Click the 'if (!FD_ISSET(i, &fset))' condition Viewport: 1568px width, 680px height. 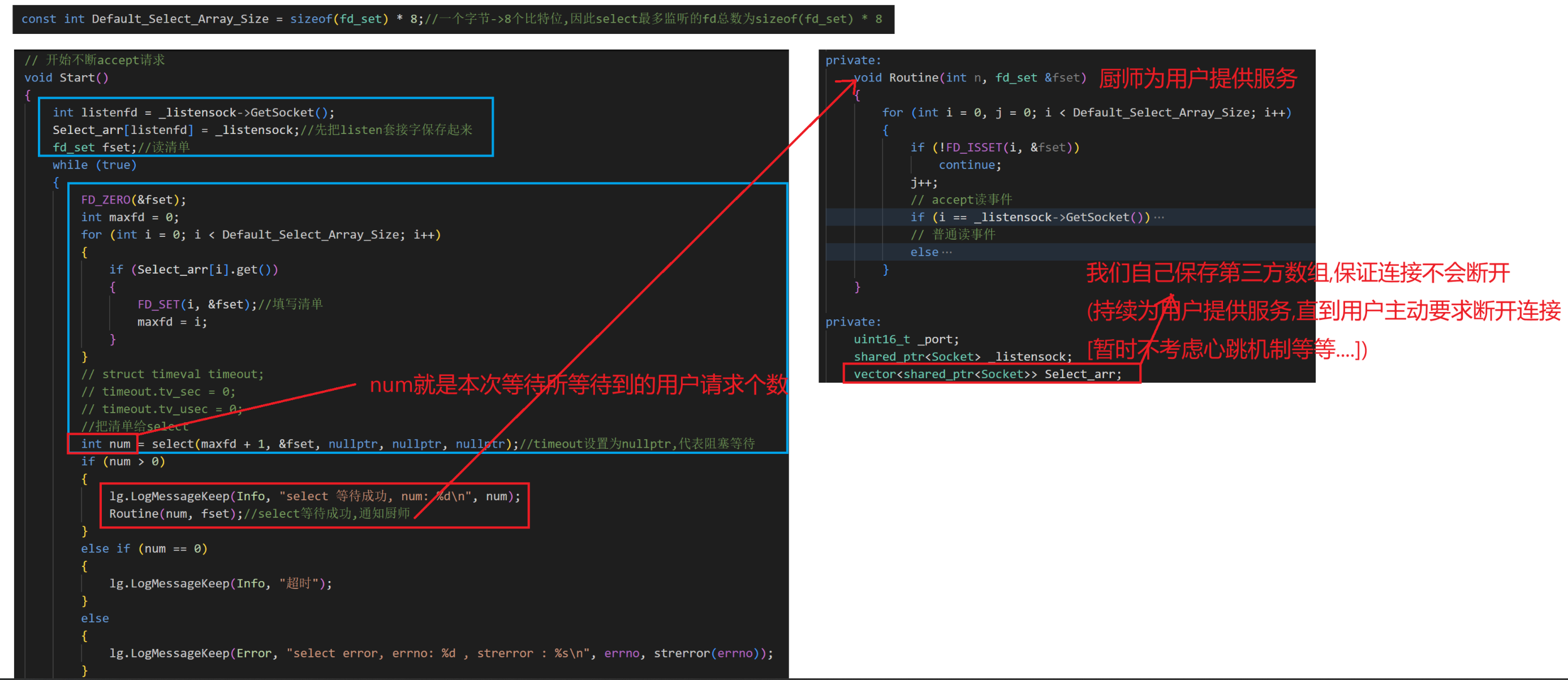tap(994, 147)
